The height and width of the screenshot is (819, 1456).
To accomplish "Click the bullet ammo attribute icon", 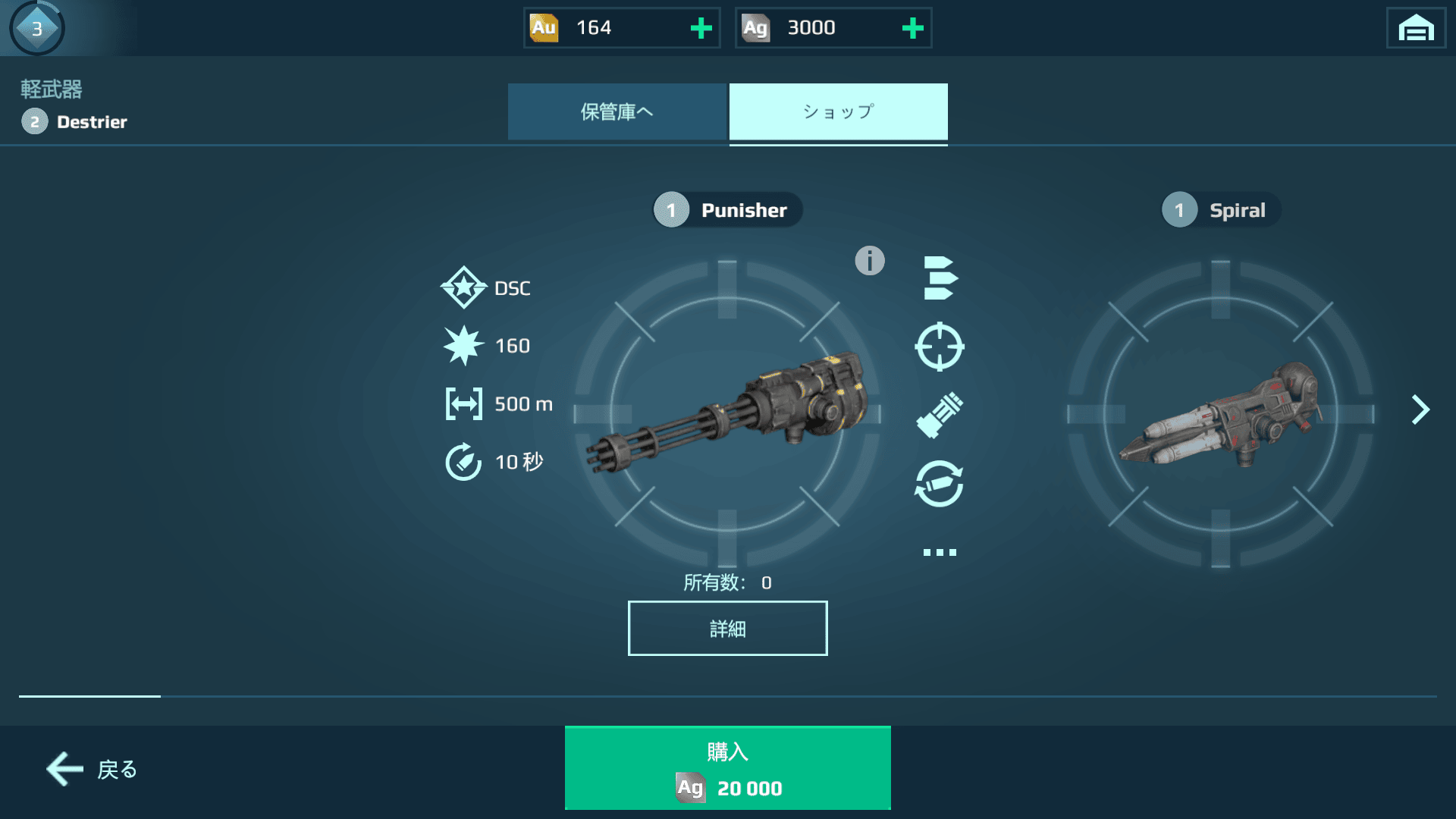I will (940, 278).
